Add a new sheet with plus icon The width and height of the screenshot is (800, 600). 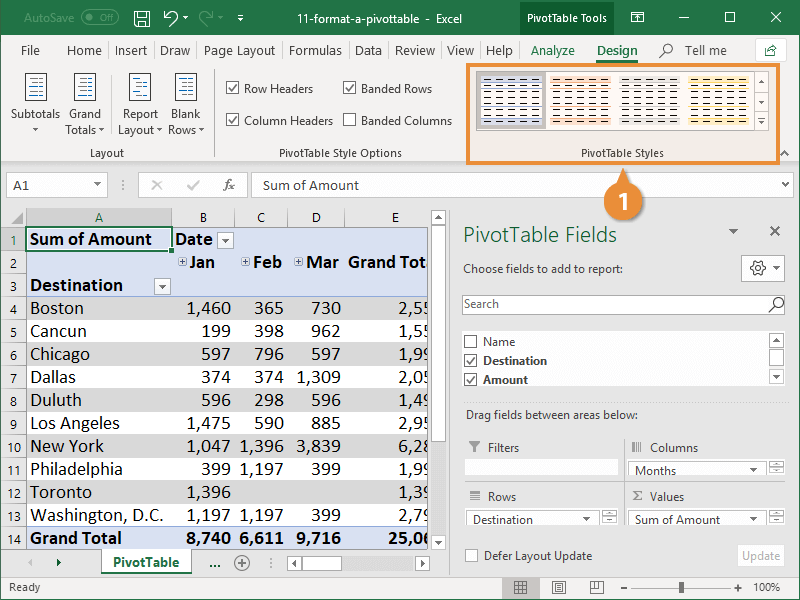point(242,563)
